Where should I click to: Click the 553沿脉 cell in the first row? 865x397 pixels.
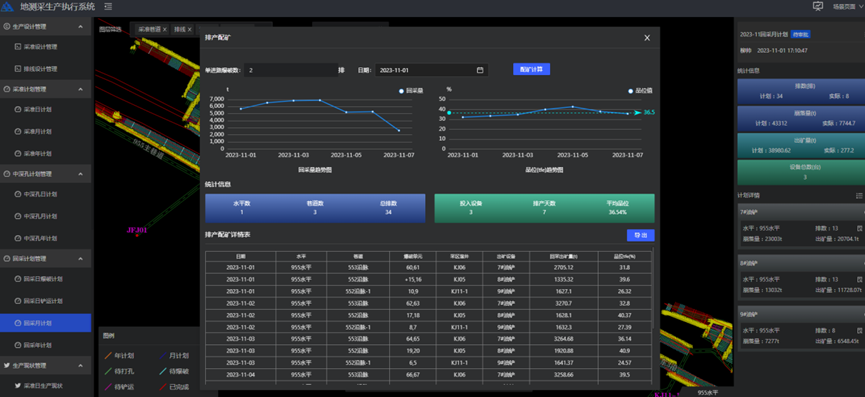tap(357, 267)
